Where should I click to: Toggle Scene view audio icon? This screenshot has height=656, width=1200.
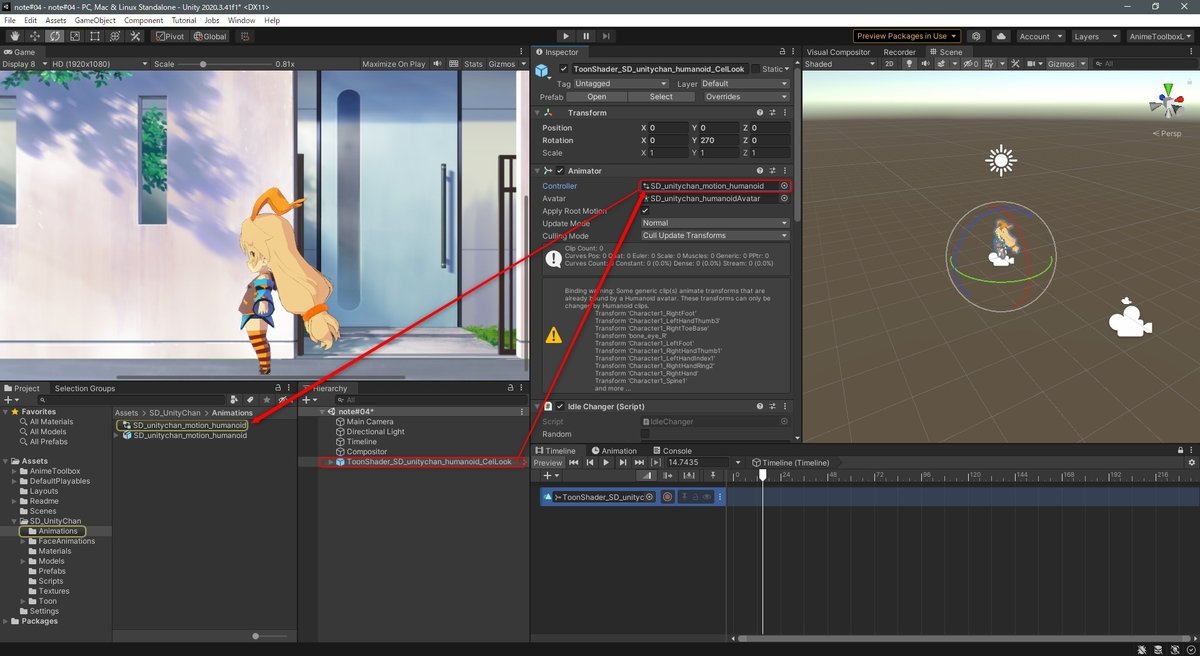925,64
